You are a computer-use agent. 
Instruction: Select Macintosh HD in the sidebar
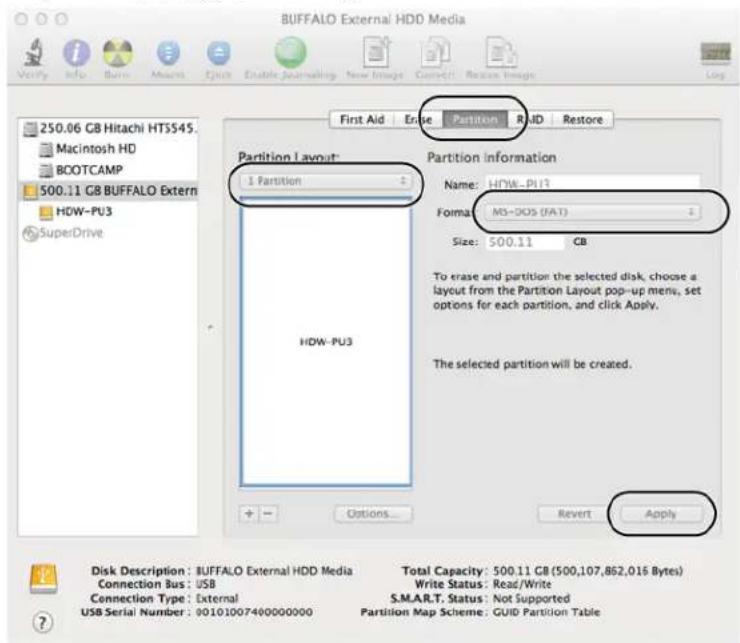pos(108,149)
